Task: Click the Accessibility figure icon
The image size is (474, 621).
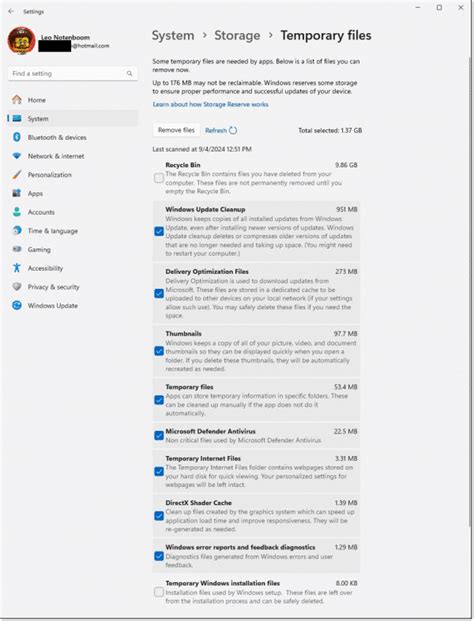Action: [17, 268]
